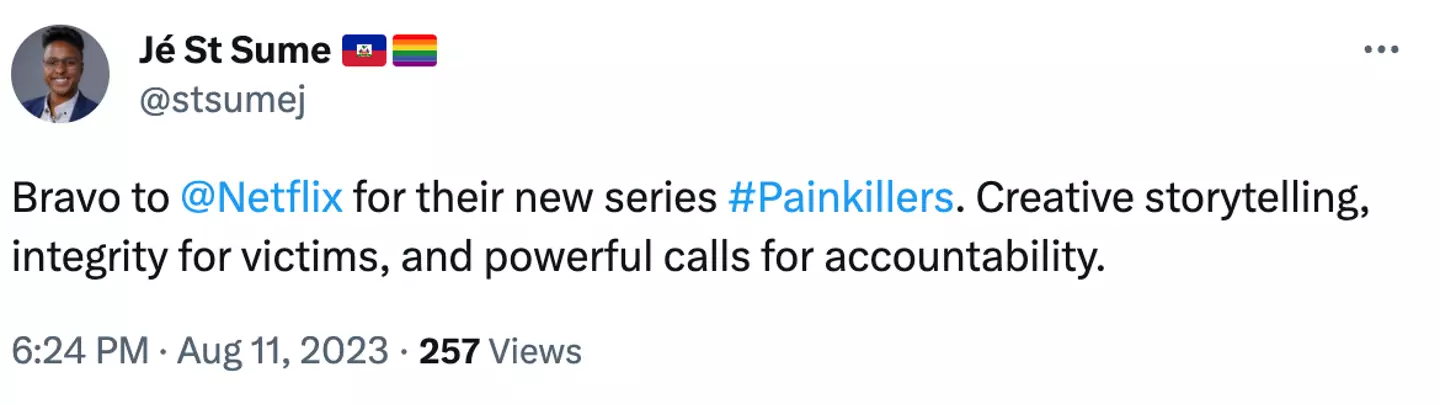
Task: Click the Views label
Action: click(x=536, y=351)
